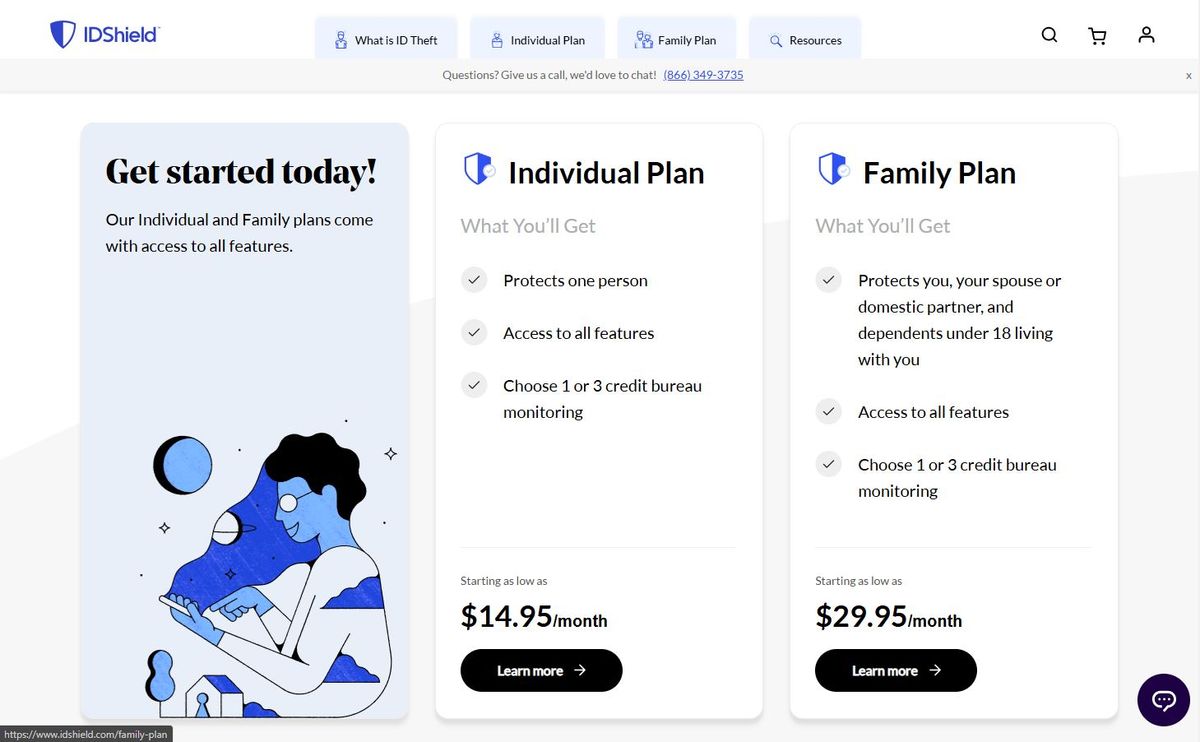Click the Individual Plan shield icon
This screenshot has height=742, width=1200.
[x=478, y=170]
